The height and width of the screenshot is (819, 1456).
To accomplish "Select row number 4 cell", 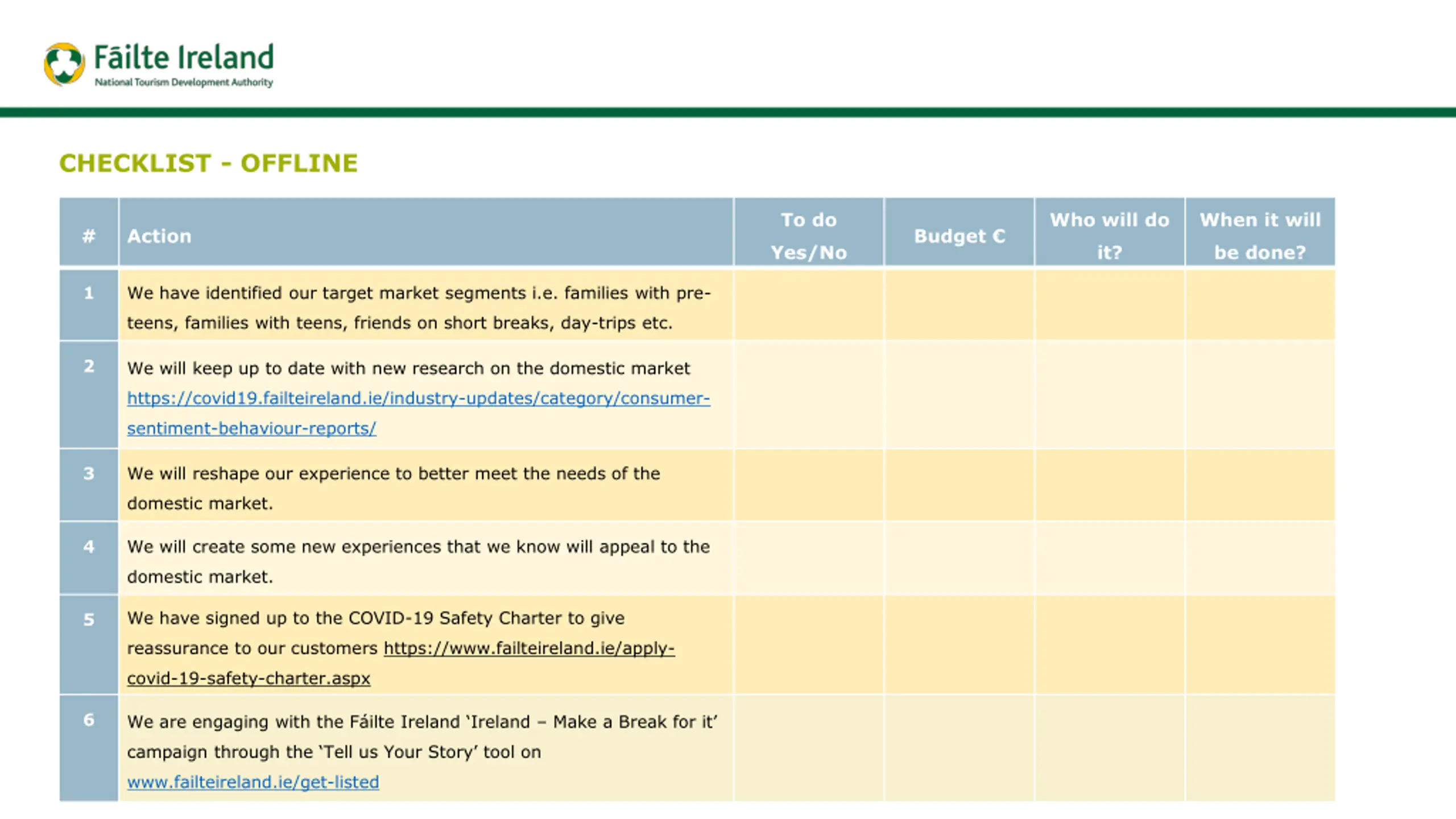I will [89, 559].
